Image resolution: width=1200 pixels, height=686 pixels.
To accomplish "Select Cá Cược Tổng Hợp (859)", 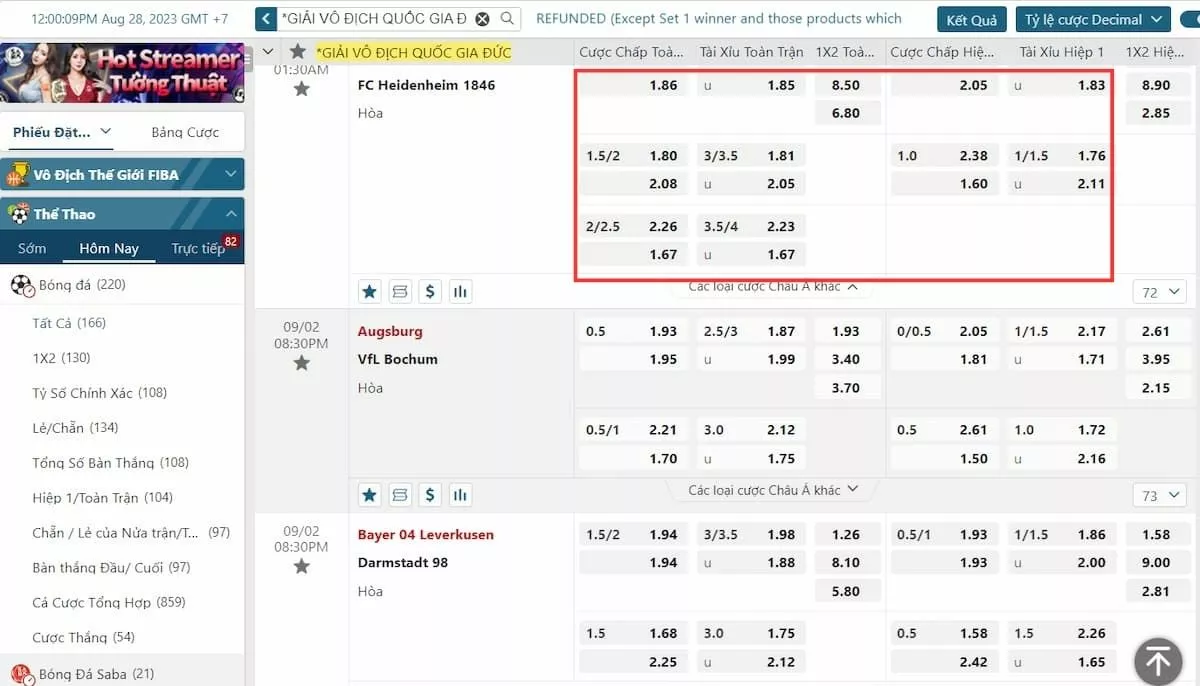I will [109, 603].
